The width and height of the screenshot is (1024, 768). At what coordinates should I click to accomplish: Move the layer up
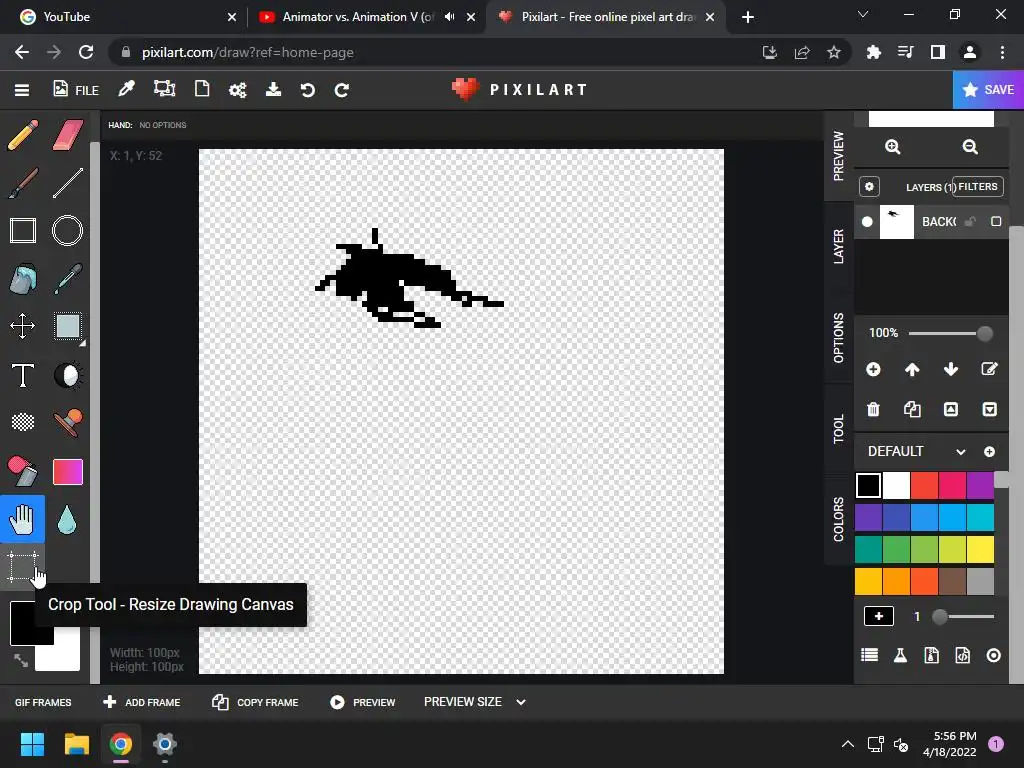coord(912,370)
